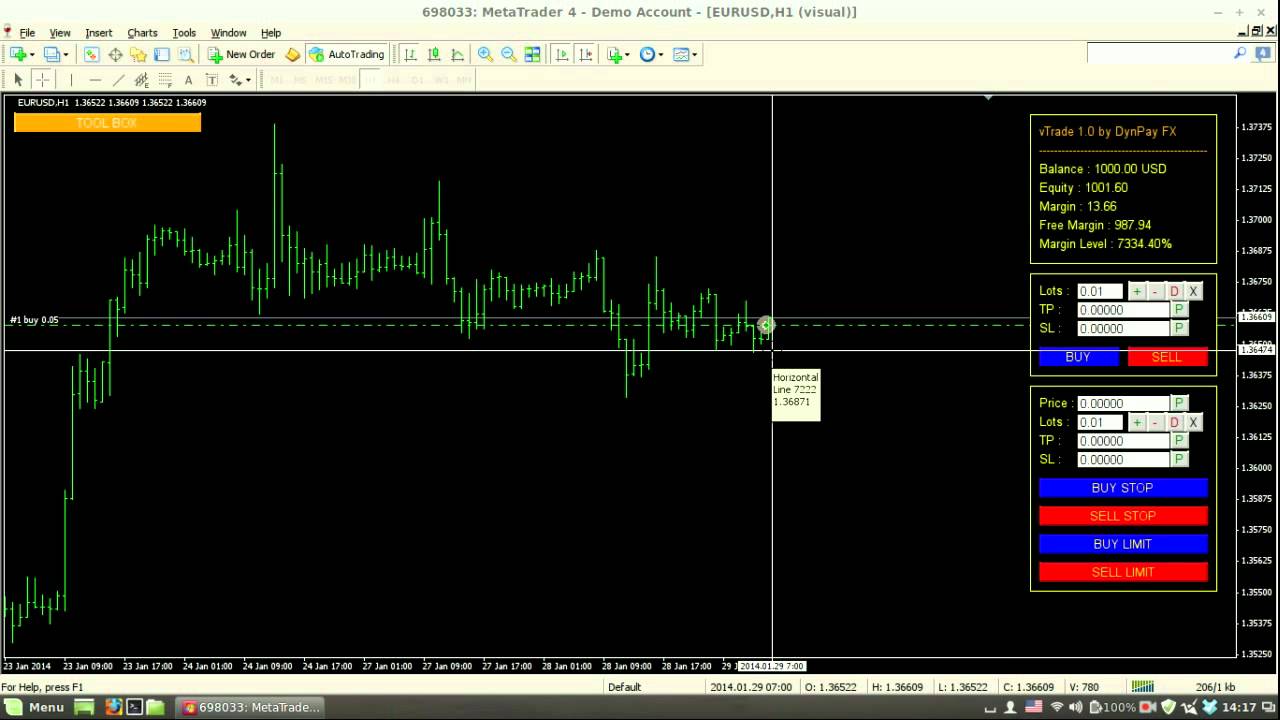The height and width of the screenshot is (720, 1280).
Task: Tile chart windows icon
Action: [533, 54]
